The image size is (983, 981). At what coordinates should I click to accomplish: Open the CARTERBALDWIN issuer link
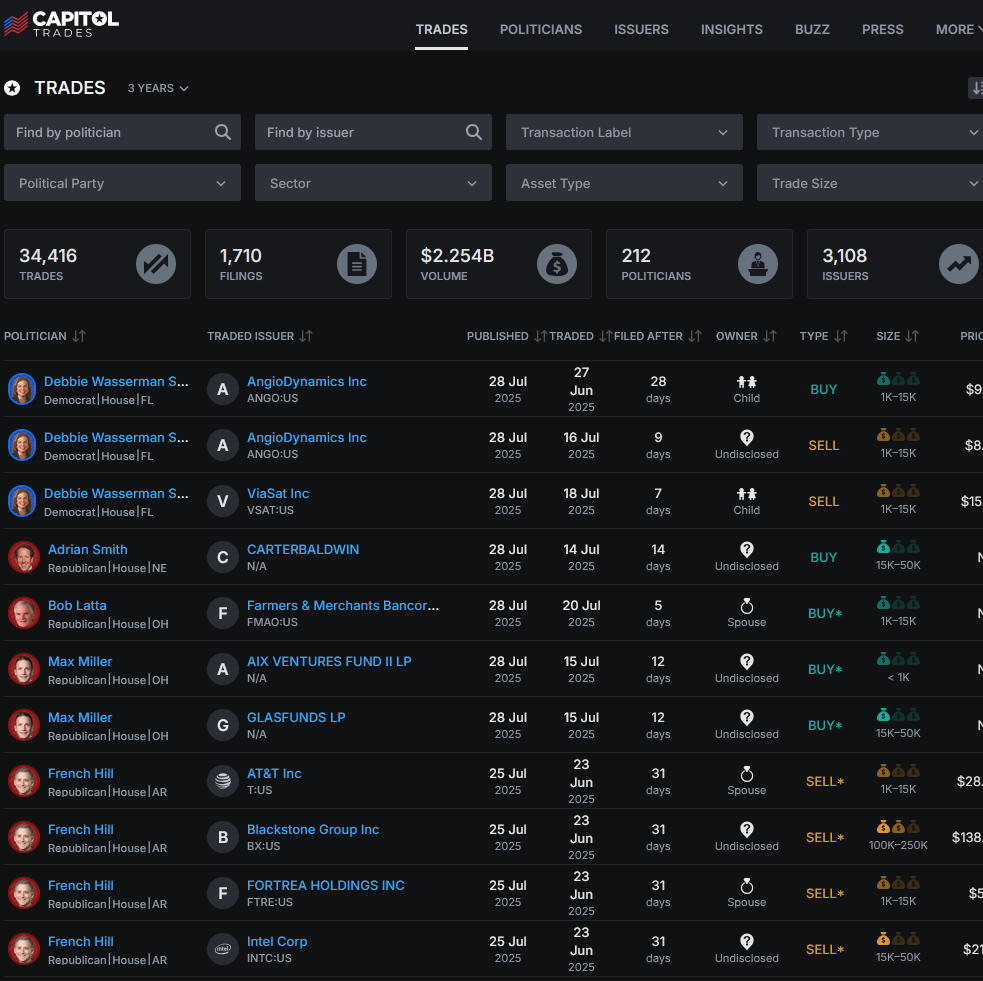point(303,550)
